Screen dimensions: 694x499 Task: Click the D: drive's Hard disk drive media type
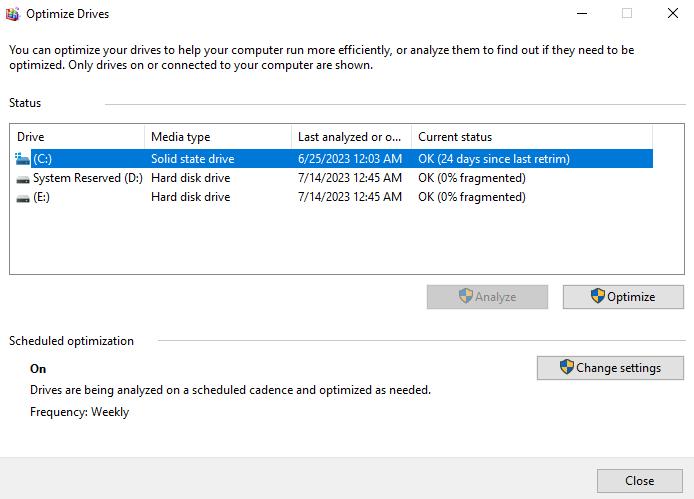(190, 178)
